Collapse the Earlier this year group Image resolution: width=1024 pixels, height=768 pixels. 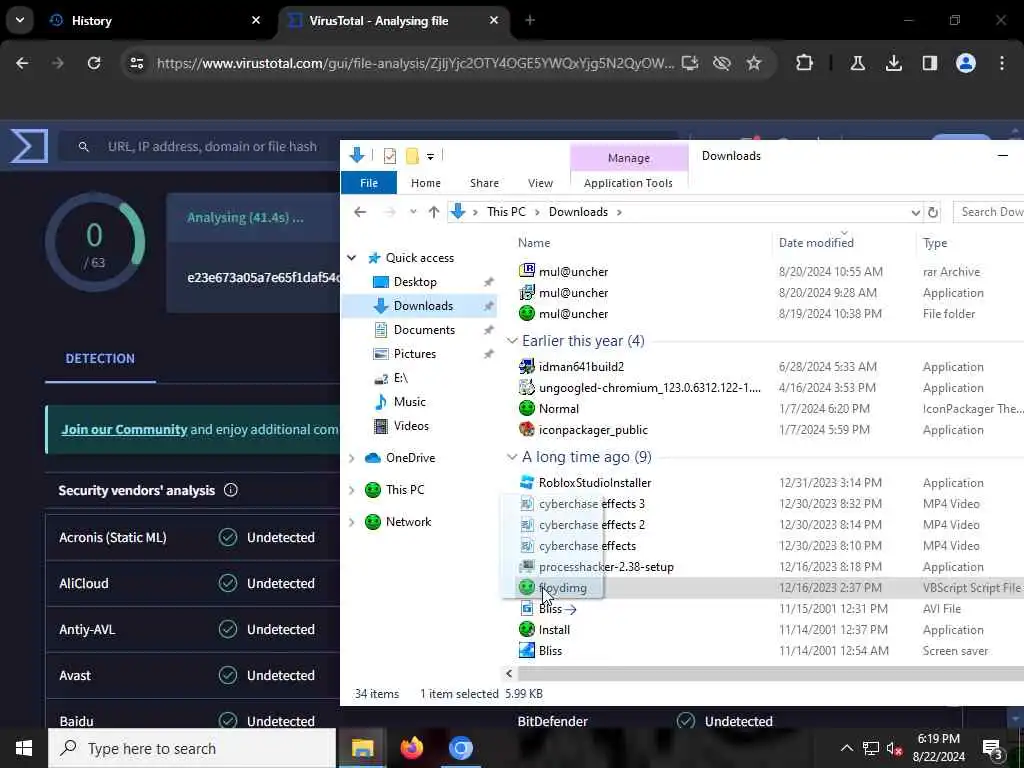point(513,341)
